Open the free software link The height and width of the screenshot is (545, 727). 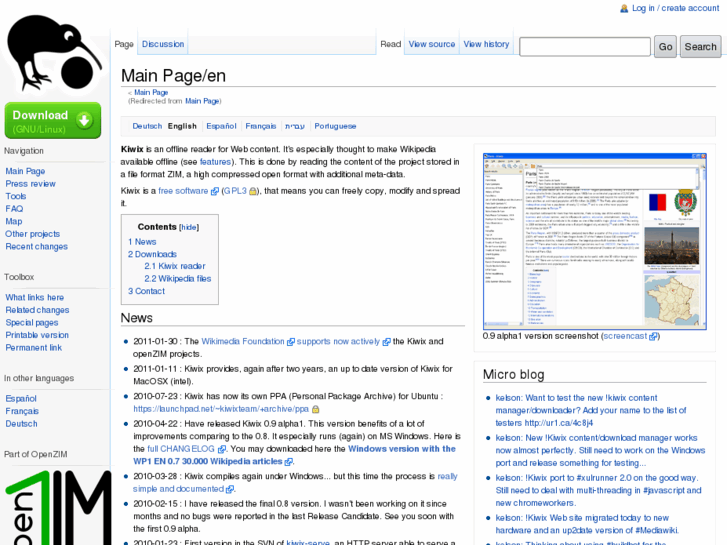tap(183, 191)
